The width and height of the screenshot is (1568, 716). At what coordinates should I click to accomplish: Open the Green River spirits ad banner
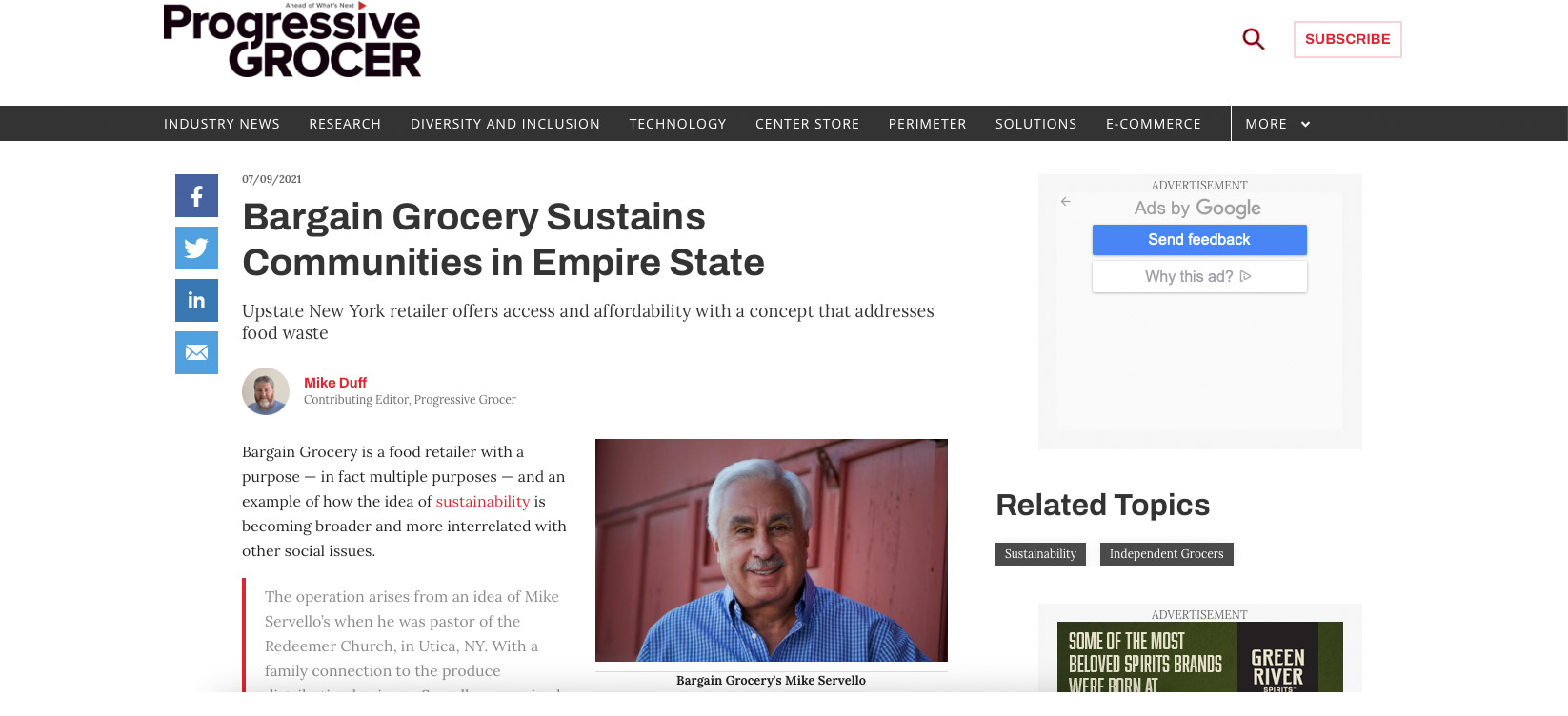coord(1199,657)
